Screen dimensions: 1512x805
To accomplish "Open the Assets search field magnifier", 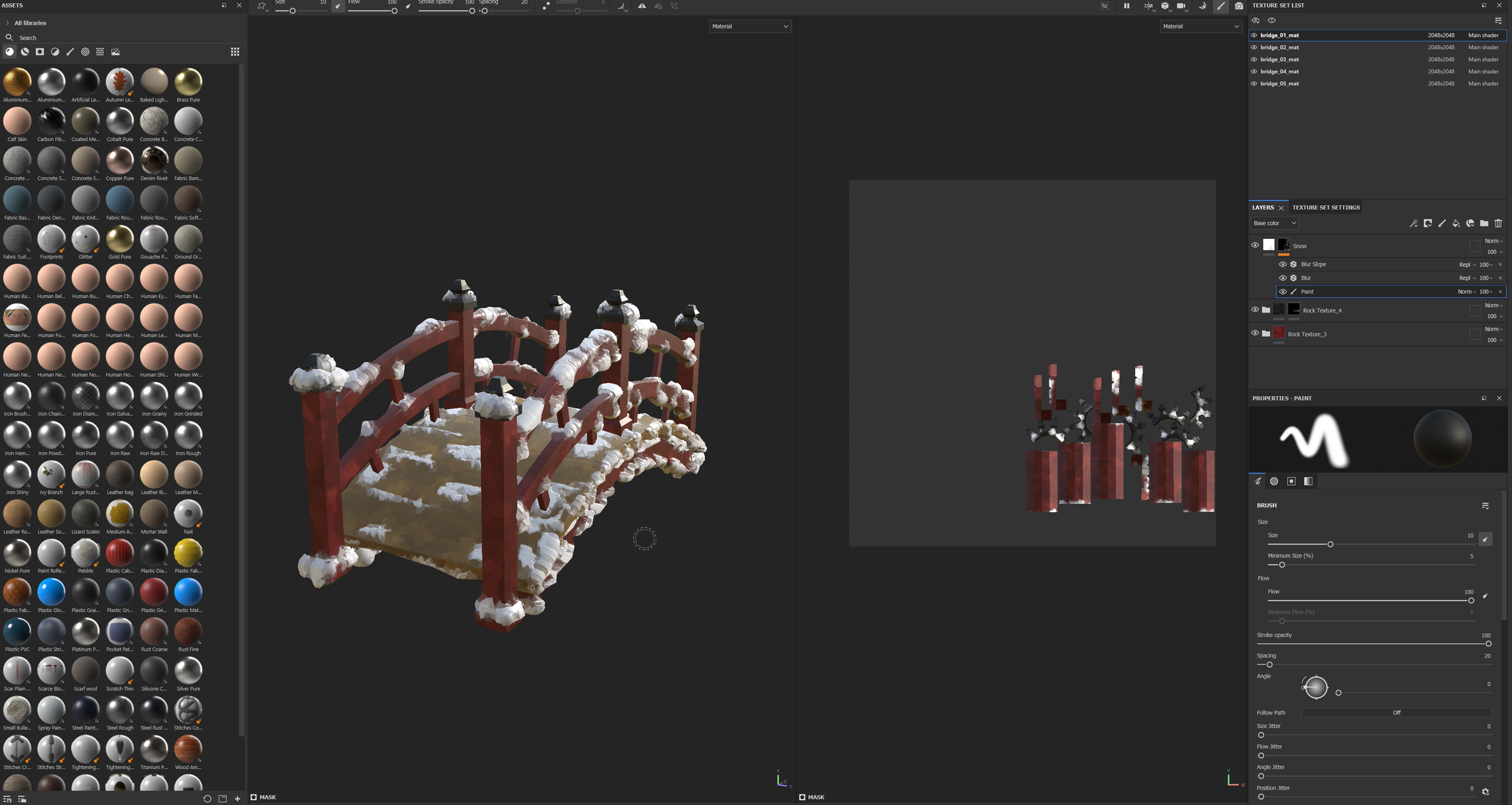I will coord(9,37).
